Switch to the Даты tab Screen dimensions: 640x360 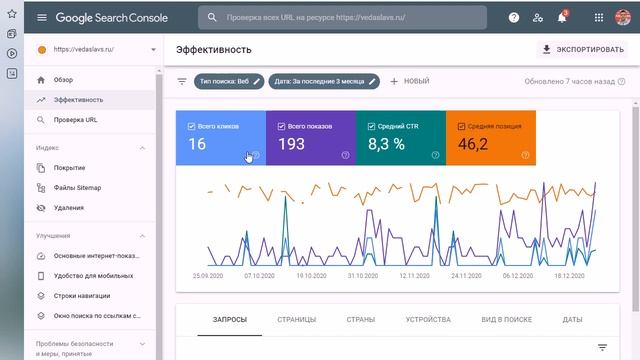point(572,320)
